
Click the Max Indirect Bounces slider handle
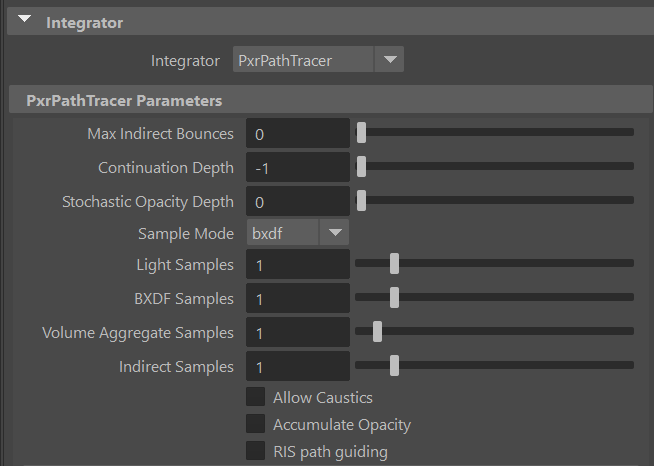point(362,132)
